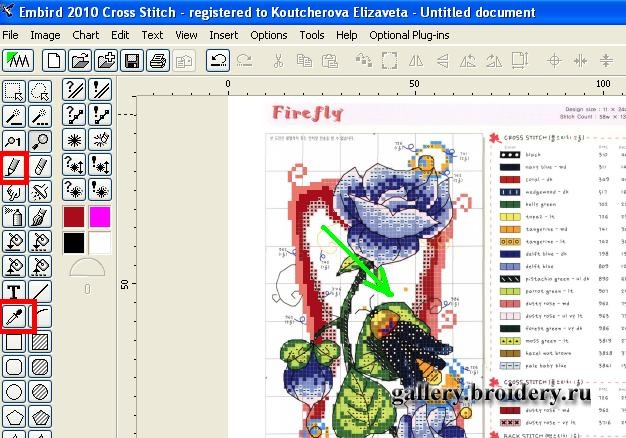Click the flip horizontal mirror icon
Viewport: 626px width, 438px height.
coord(416,61)
